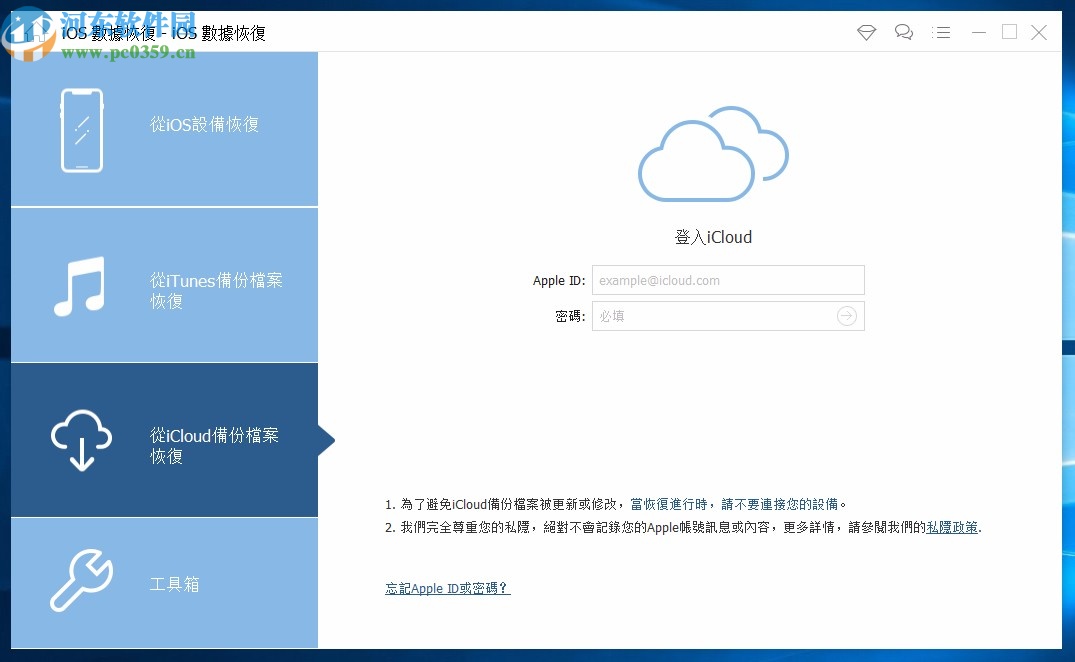Open the 忘記Apple ID或密碼 link
The width and height of the screenshot is (1075, 662).
tap(447, 588)
